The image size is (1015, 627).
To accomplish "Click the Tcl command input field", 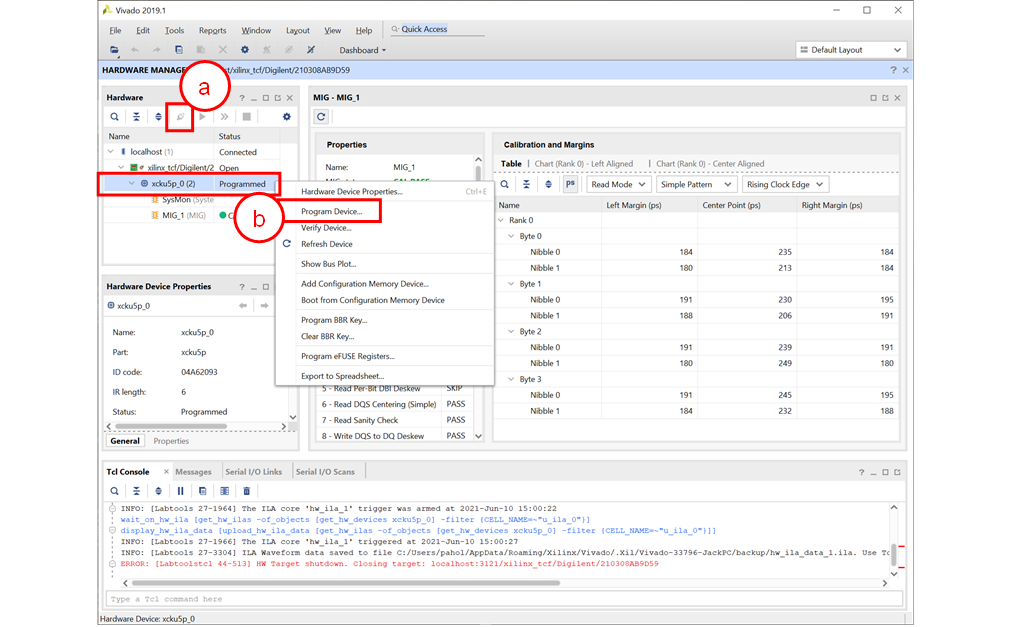I will coord(504,599).
